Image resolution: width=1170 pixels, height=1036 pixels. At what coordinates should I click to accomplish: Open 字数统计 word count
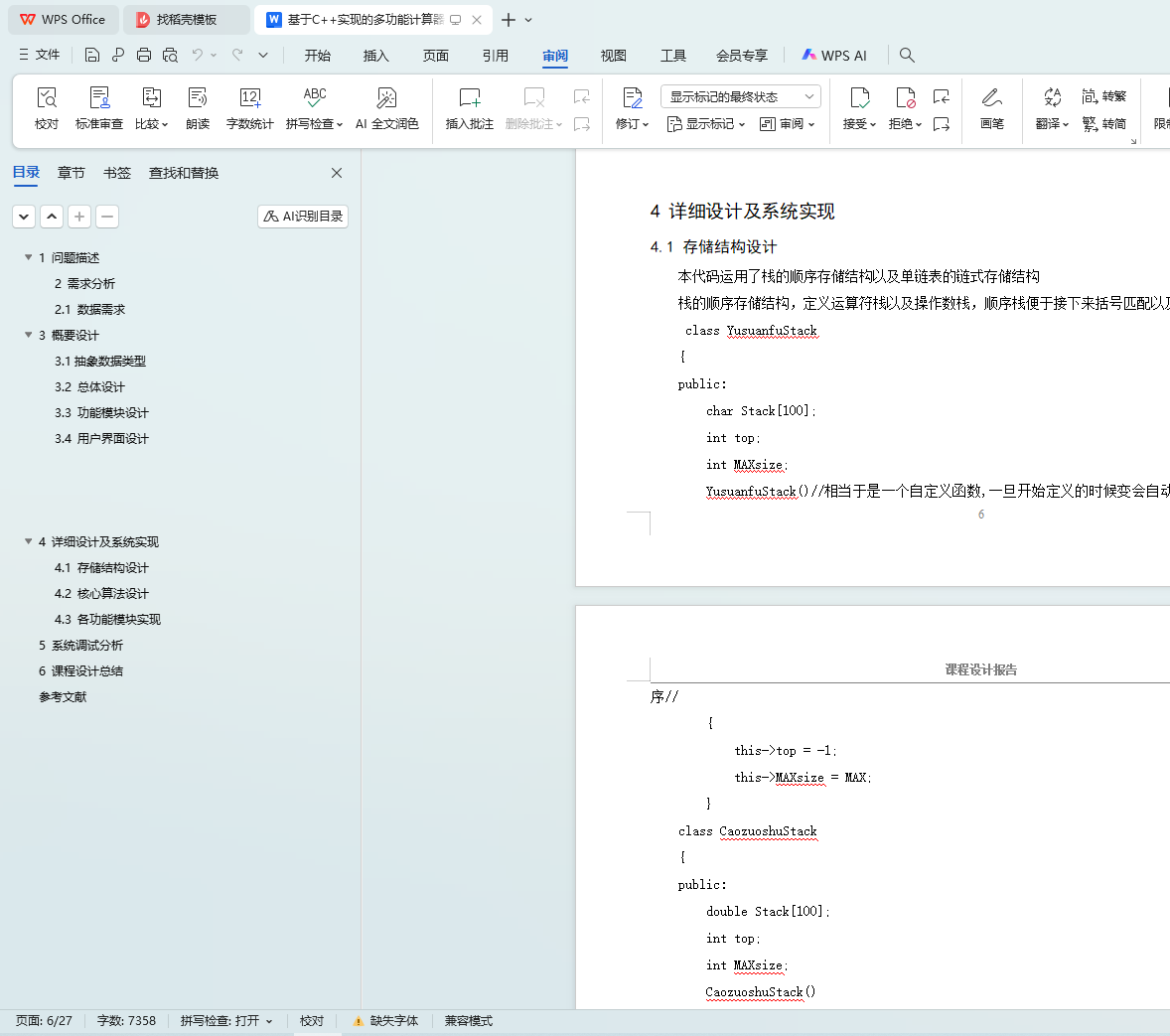point(250,108)
